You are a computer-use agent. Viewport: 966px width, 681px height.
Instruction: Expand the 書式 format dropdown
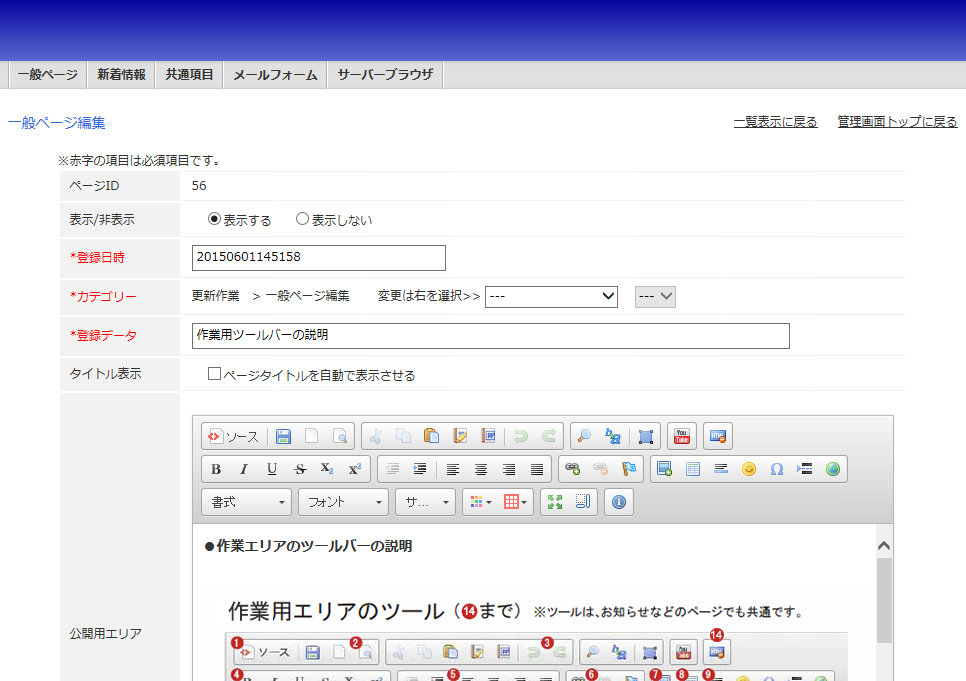(246, 502)
